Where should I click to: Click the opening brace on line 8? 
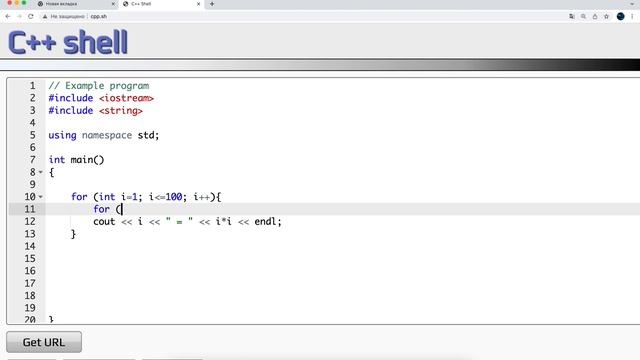51,172
